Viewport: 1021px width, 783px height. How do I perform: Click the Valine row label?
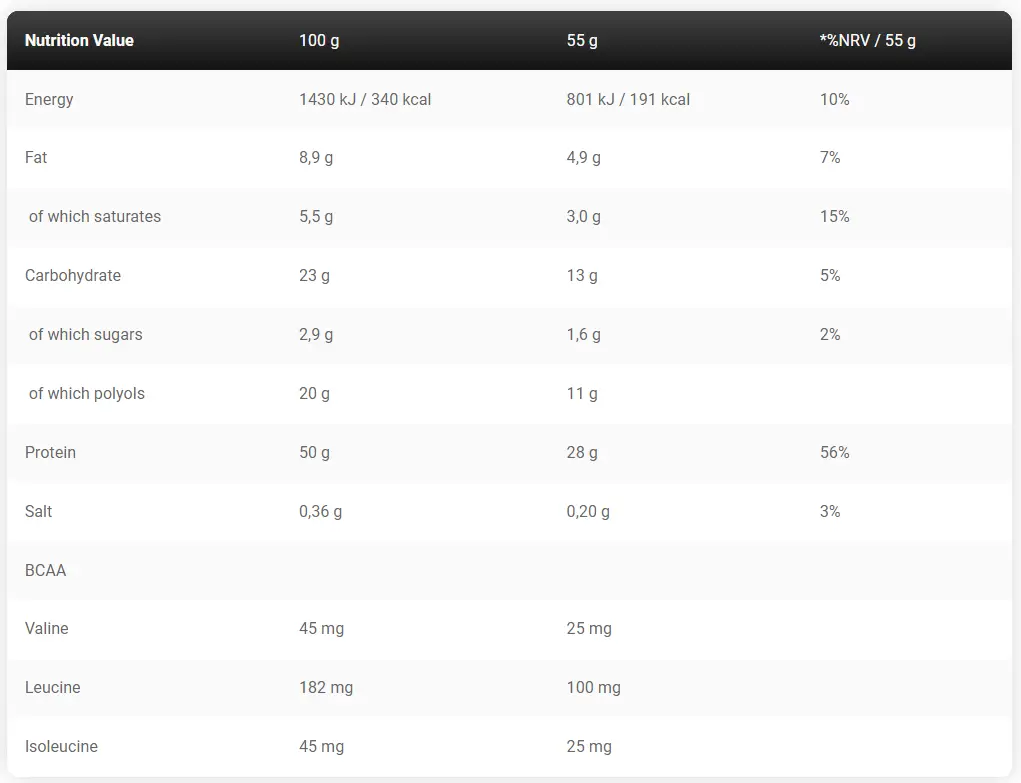pyautogui.click(x=47, y=628)
